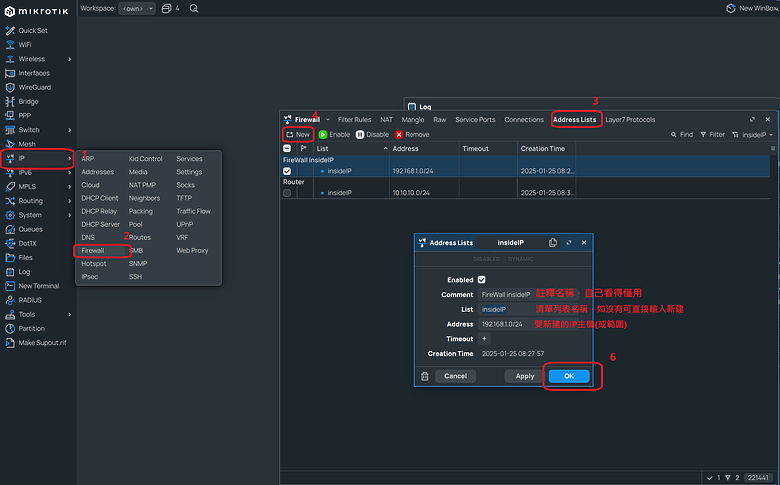The width and height of the screenshot is (780, 485).
Task: Open the Workspace dropdown
Action: [x=137, y=8]
